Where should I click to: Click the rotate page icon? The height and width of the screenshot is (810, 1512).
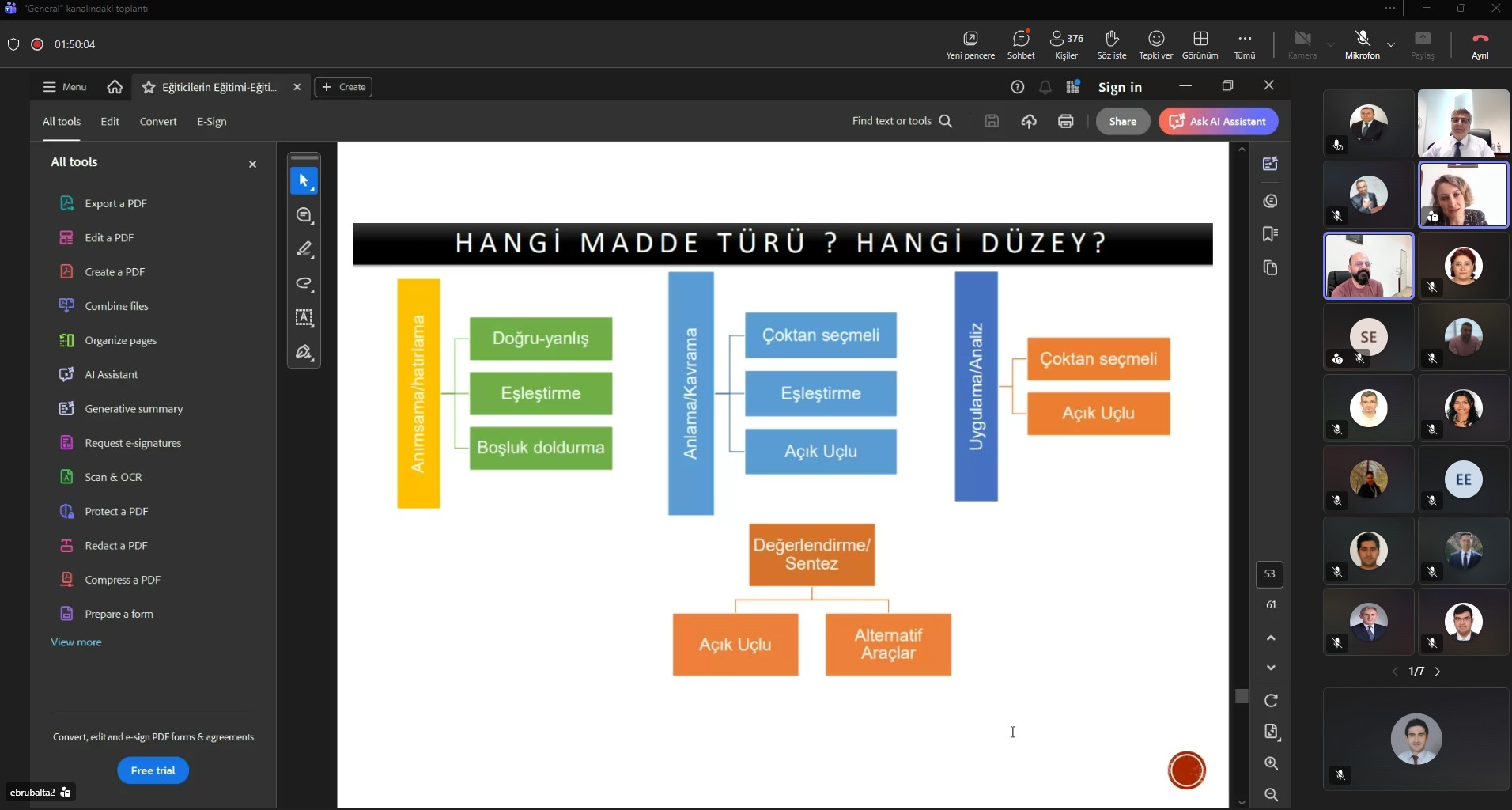(x=1271, y=700)
